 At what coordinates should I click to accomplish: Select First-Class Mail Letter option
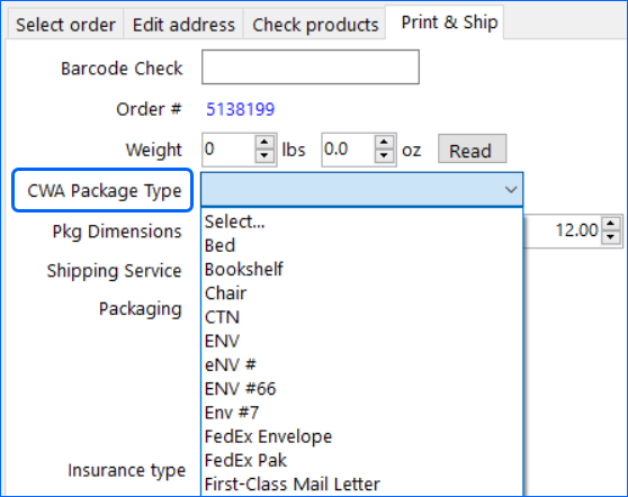click(292, 485)
